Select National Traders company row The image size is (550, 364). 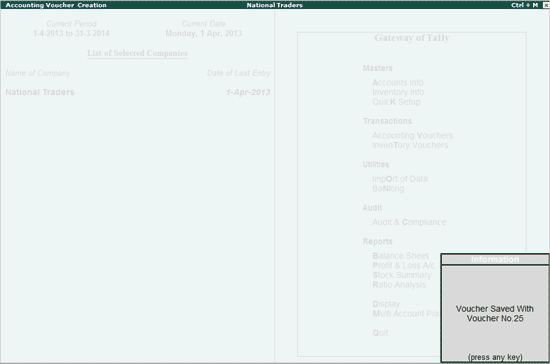tap(138, 92)
